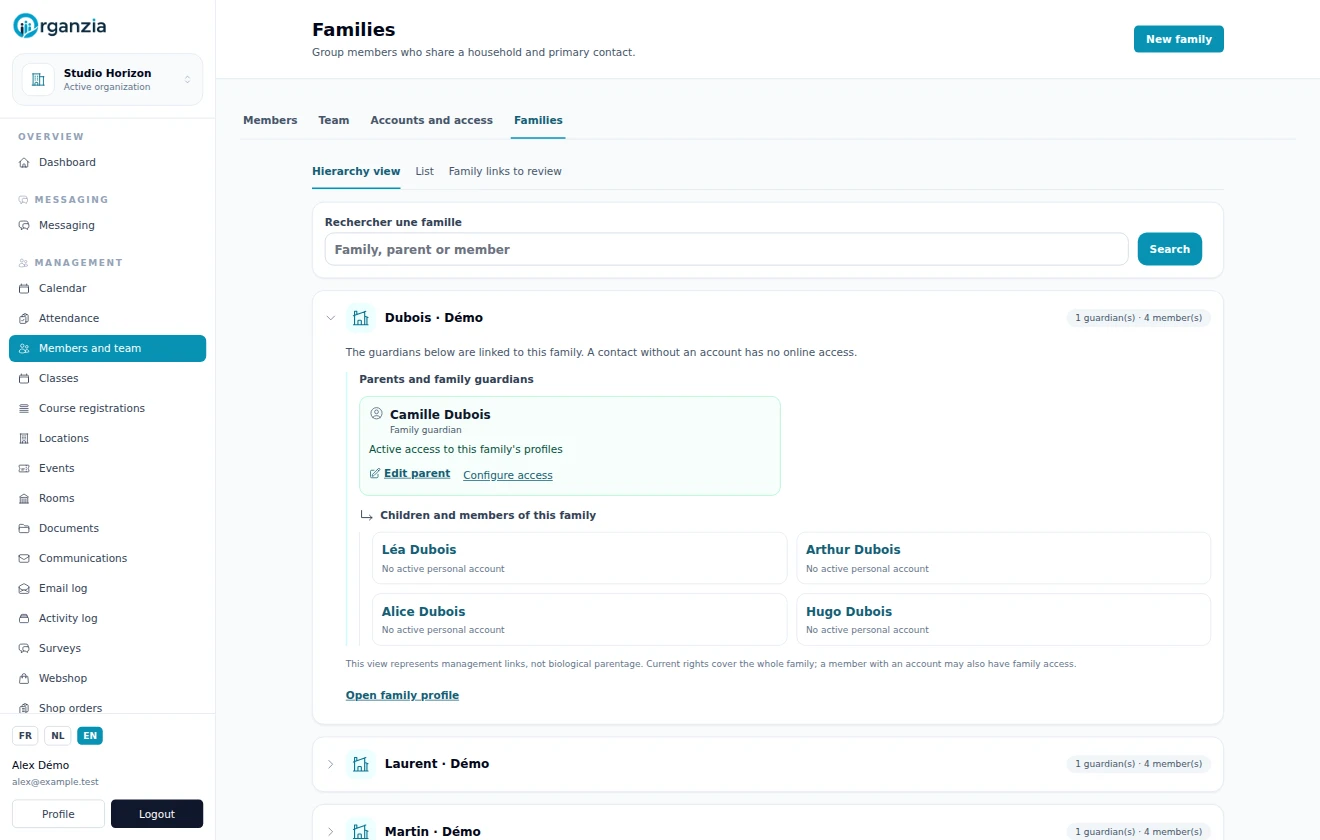Expand the Laurent · Démo family
1320x840 pixels.
click(331, 764)
